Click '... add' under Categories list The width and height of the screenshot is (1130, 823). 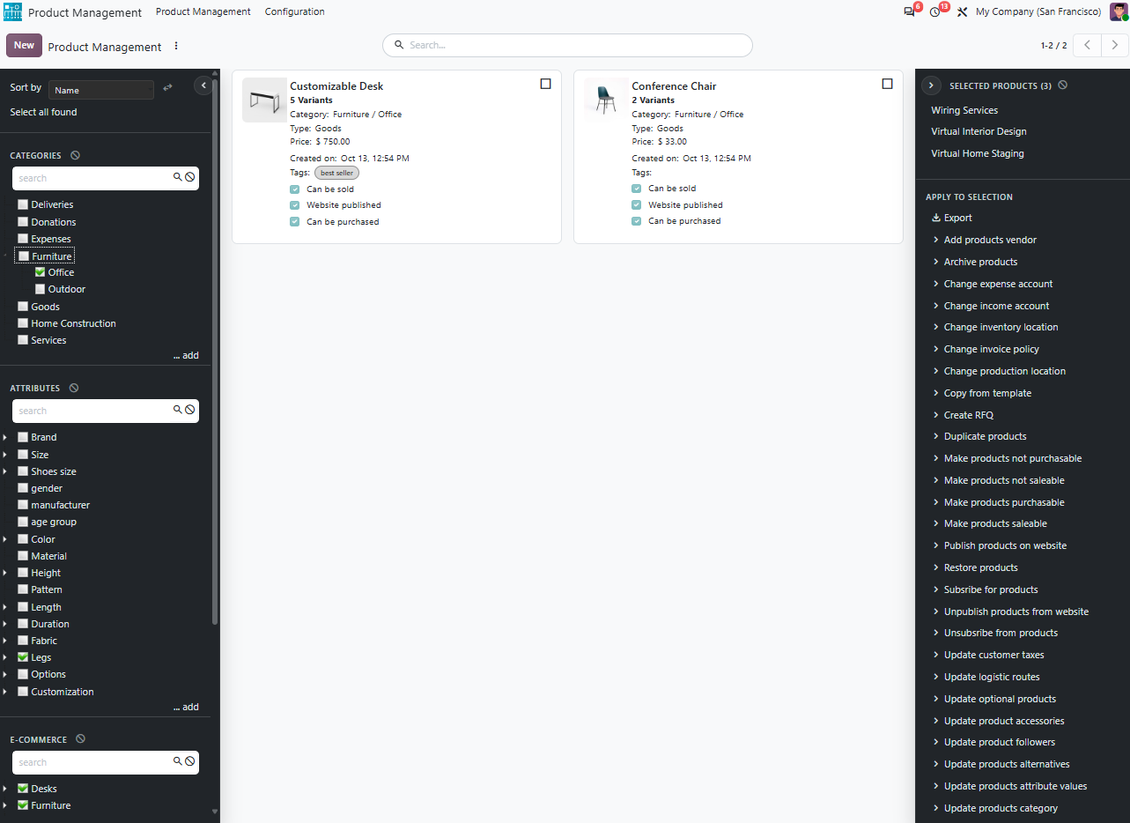pyautogui.click(x=186, y=355)
